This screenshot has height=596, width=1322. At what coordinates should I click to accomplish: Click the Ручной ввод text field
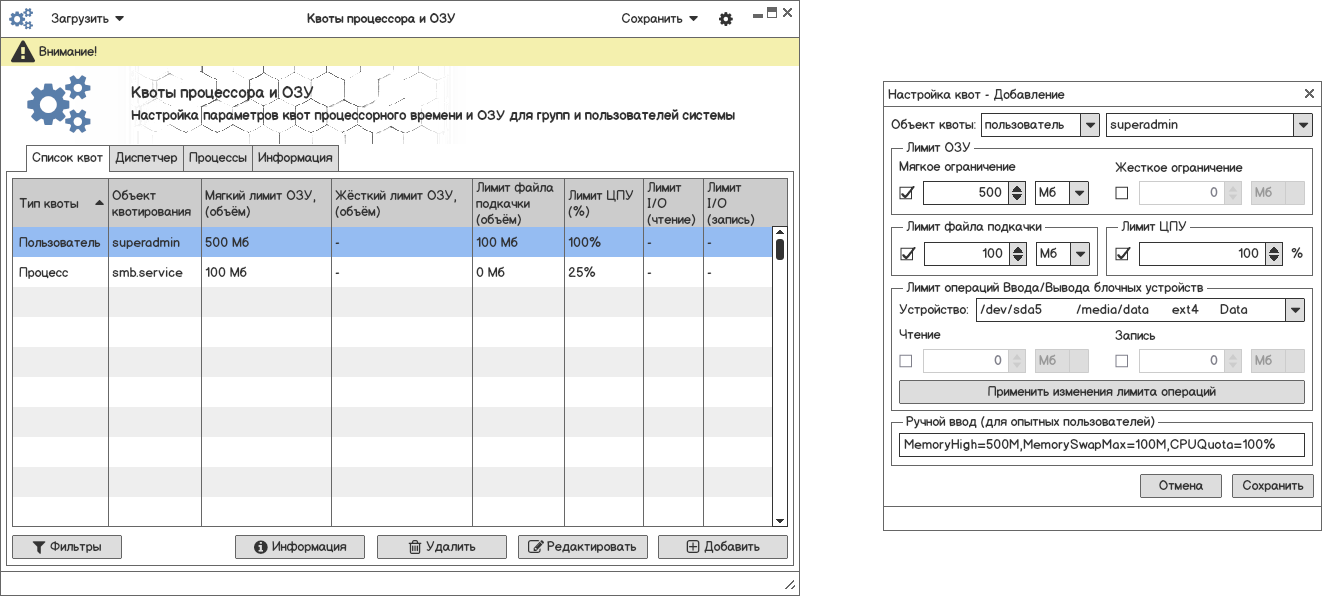(1101, 444)
